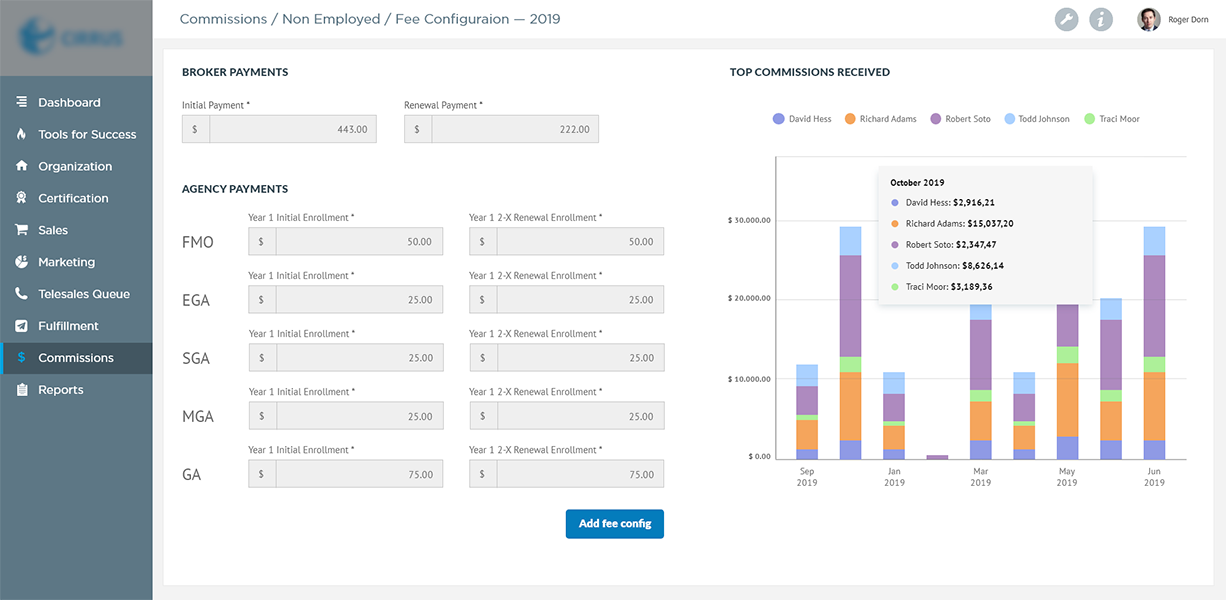Image resolution: width=1226 pixels, height=600 pixels.
Task: Click the shopping cart Sales icon
Action: click(21, 230)
